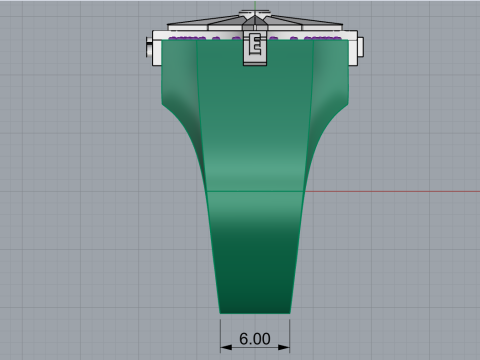The image size is (480, 360).
Task: Select the purple gemstone row on the left
Action: 187,38
